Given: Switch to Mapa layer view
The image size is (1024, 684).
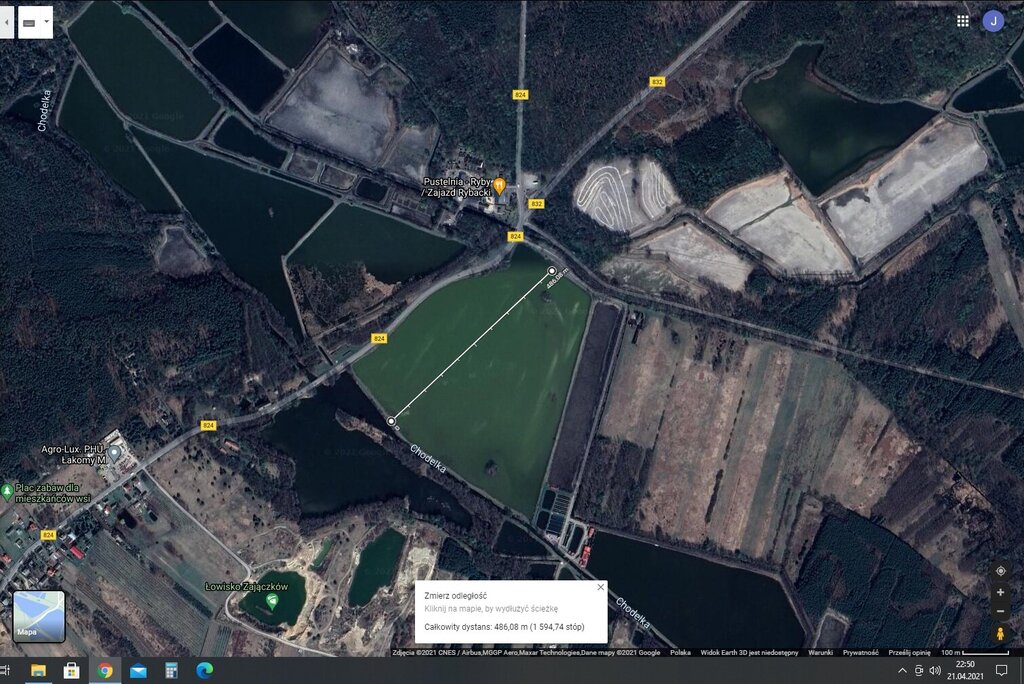Looking at the screenshot, I should tap(39, 616).
